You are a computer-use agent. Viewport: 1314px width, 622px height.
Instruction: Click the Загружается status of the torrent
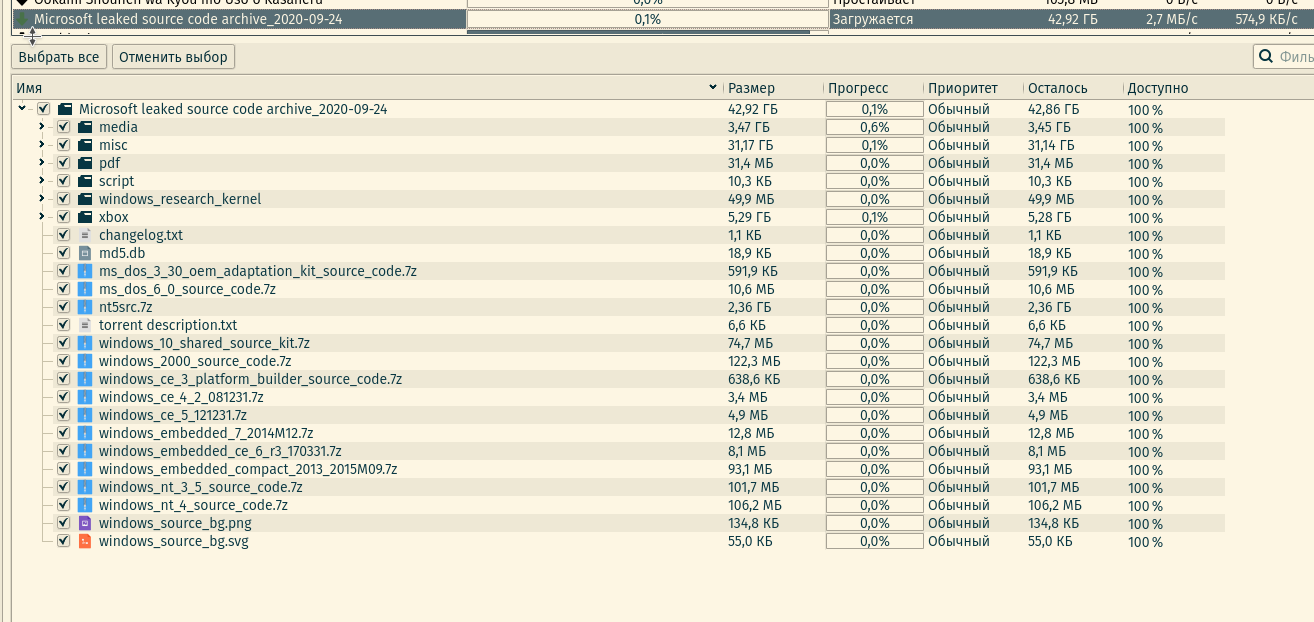click(872, 19)
